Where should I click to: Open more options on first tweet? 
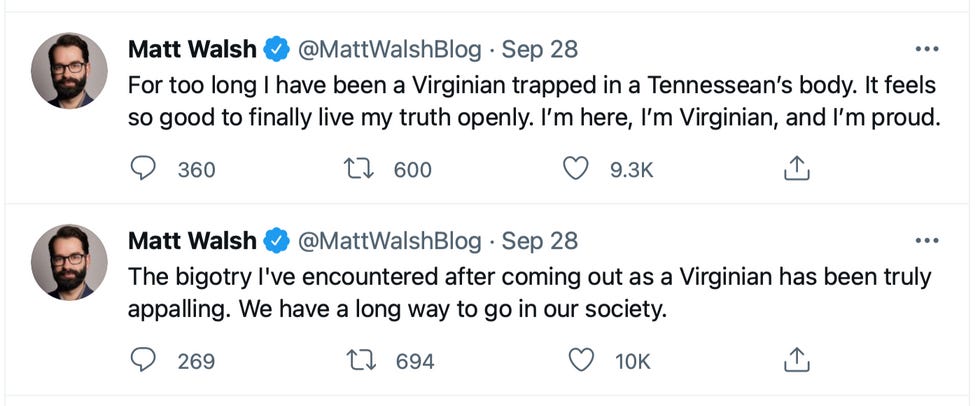[x=927, y=49]
